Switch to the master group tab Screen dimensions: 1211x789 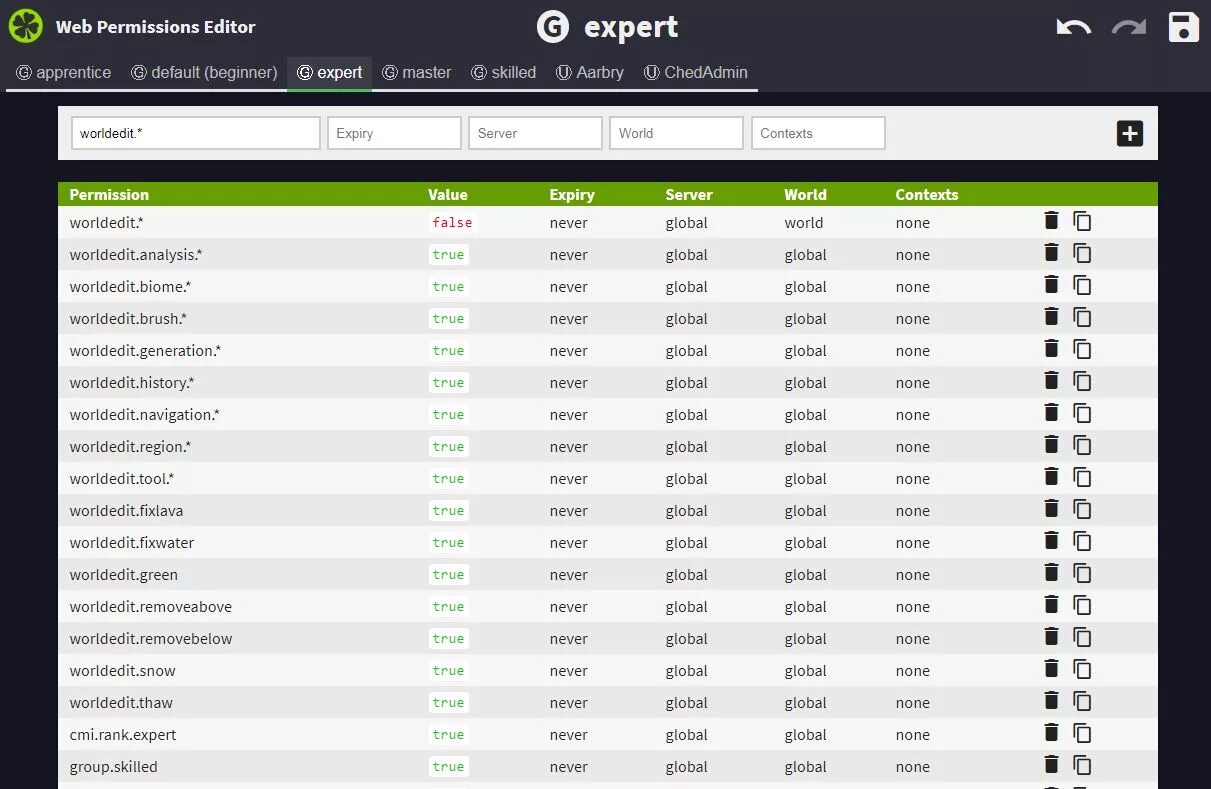coord(417,73)
